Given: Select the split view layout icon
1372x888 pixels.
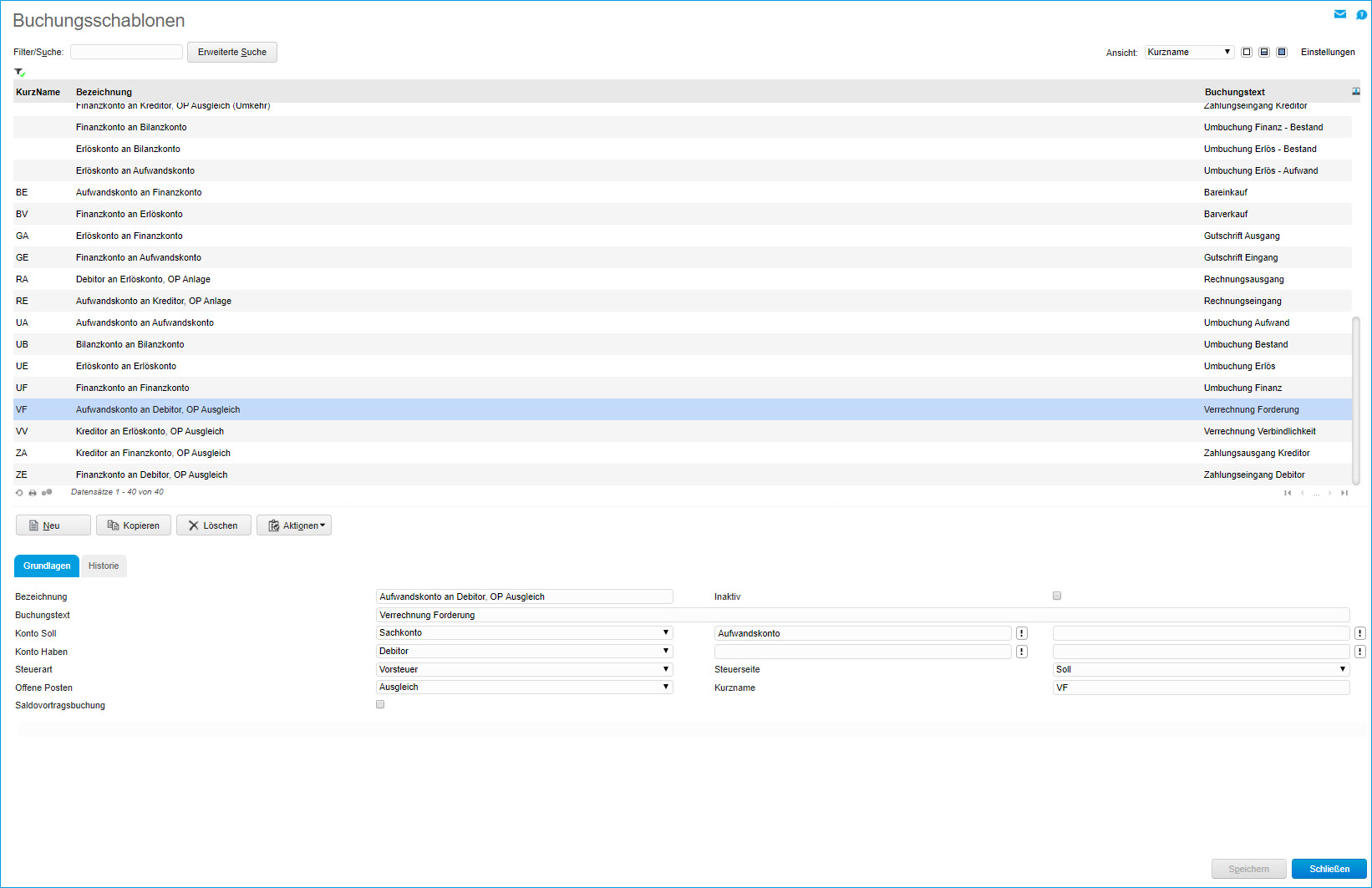Looking at the screenshot, I should (1264, 52).
